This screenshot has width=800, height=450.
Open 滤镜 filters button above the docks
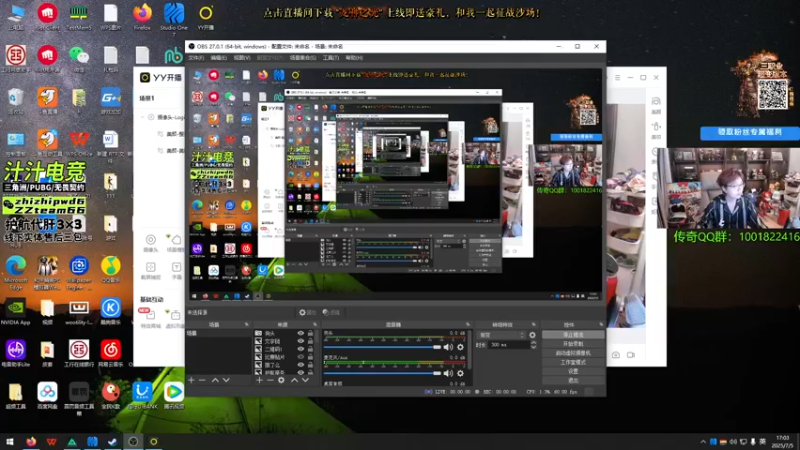click(x=331, y=312)
